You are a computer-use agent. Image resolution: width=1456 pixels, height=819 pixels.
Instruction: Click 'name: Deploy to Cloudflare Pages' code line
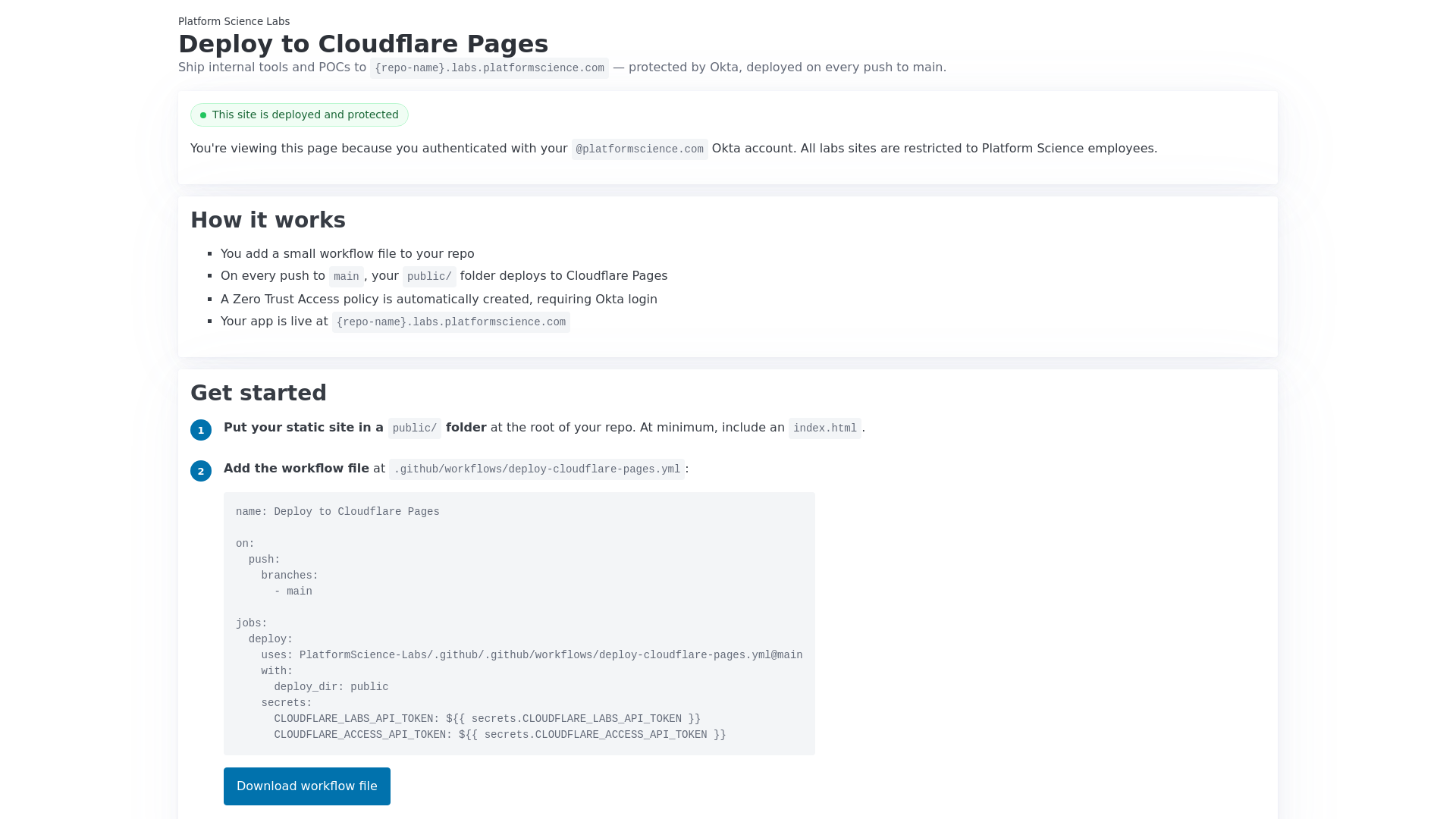coord(337,512)
